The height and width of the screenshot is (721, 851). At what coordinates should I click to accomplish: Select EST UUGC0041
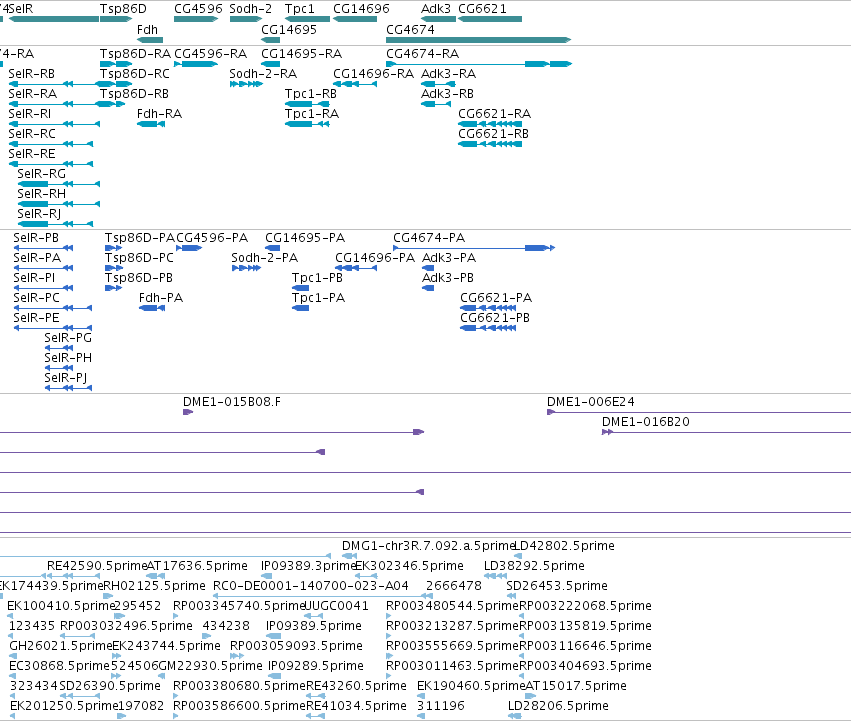click(x=314, y=616)
